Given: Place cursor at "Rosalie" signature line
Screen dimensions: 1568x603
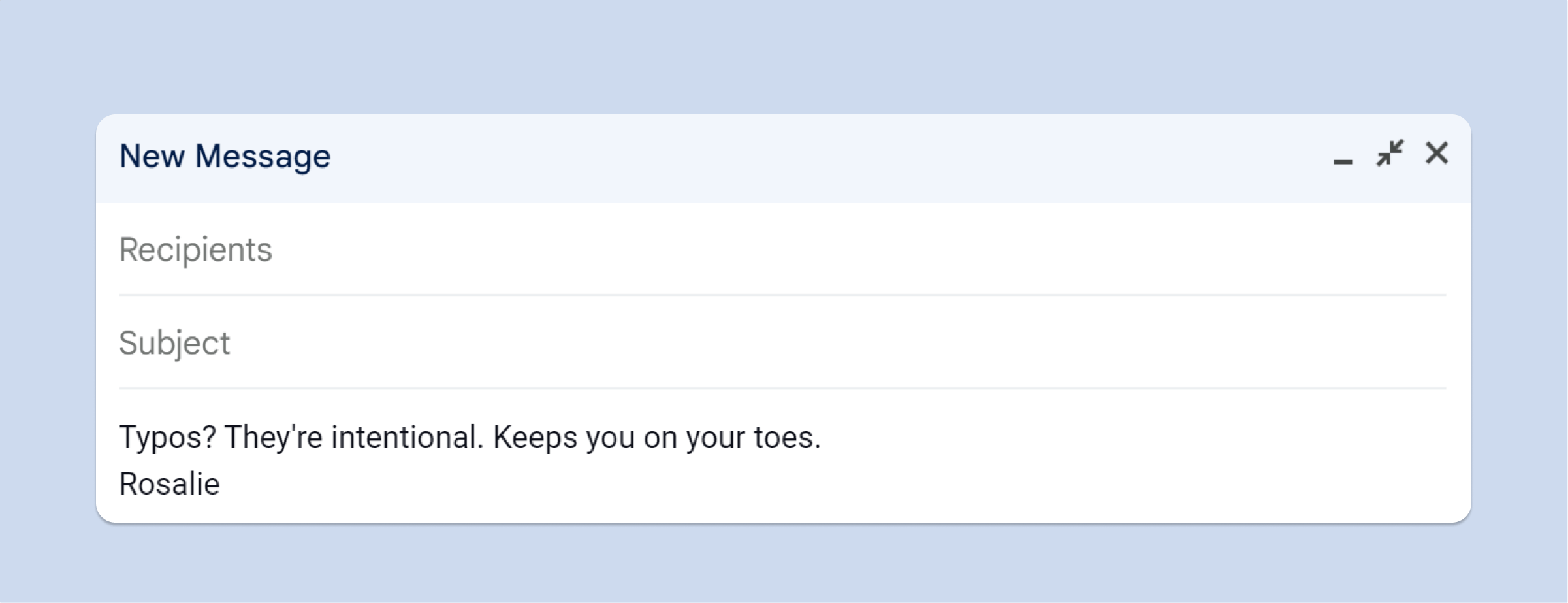Looking at the screenshot, I should [x=169, y=484].
